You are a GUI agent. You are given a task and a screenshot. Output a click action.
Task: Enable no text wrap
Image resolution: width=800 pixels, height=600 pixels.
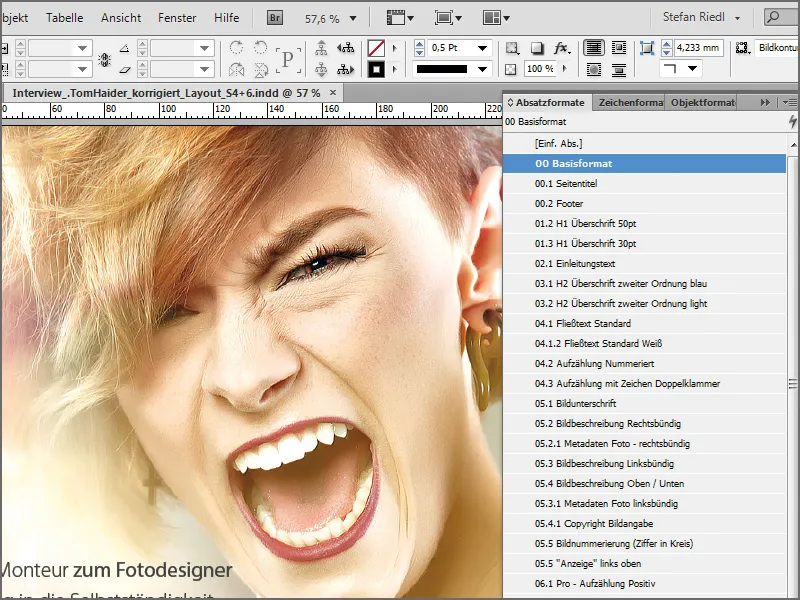[593, 48]
